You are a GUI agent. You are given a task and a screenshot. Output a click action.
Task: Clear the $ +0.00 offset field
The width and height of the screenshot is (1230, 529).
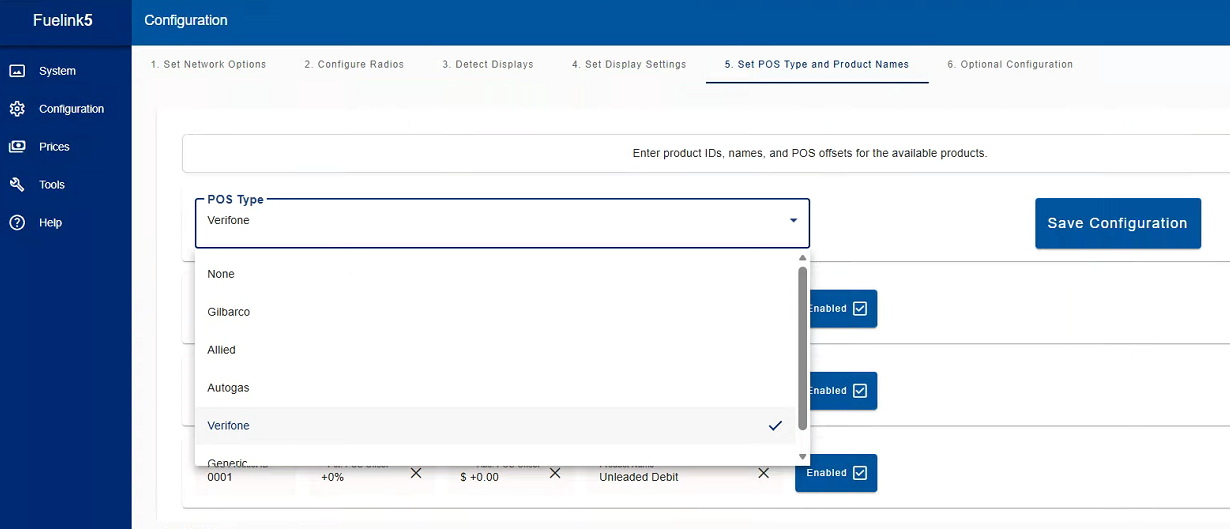554,473
